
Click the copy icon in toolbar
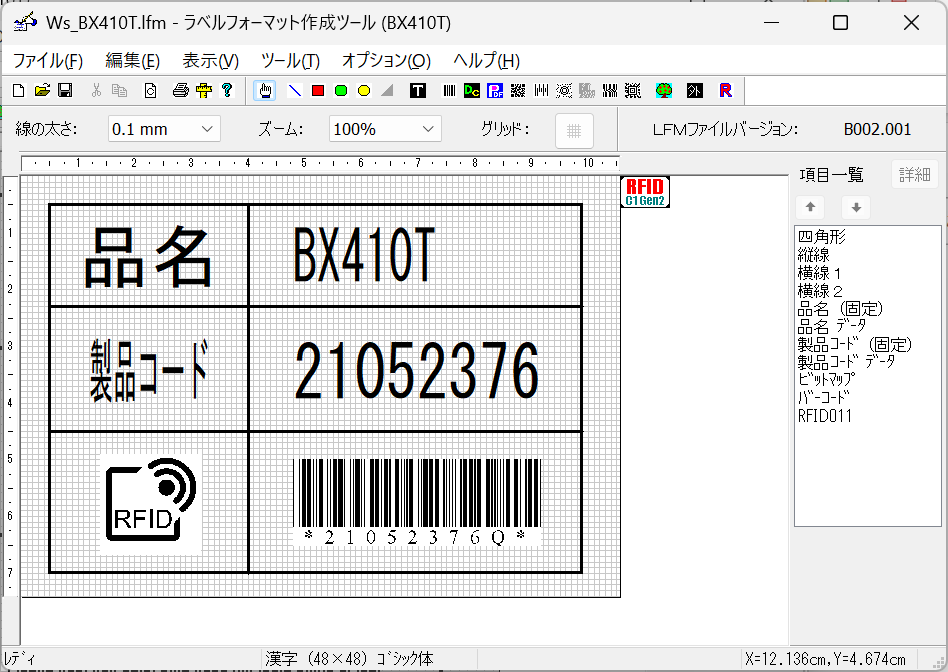119,91
